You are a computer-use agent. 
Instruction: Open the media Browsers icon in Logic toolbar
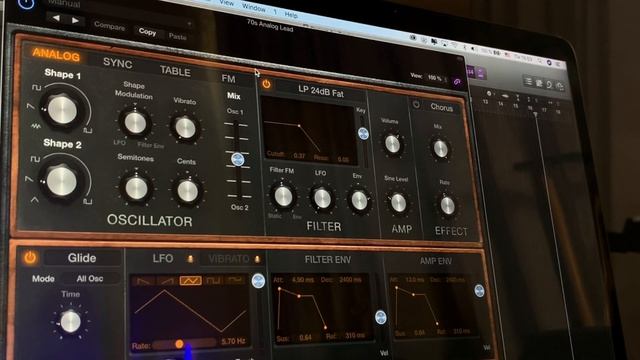(560, 86)
